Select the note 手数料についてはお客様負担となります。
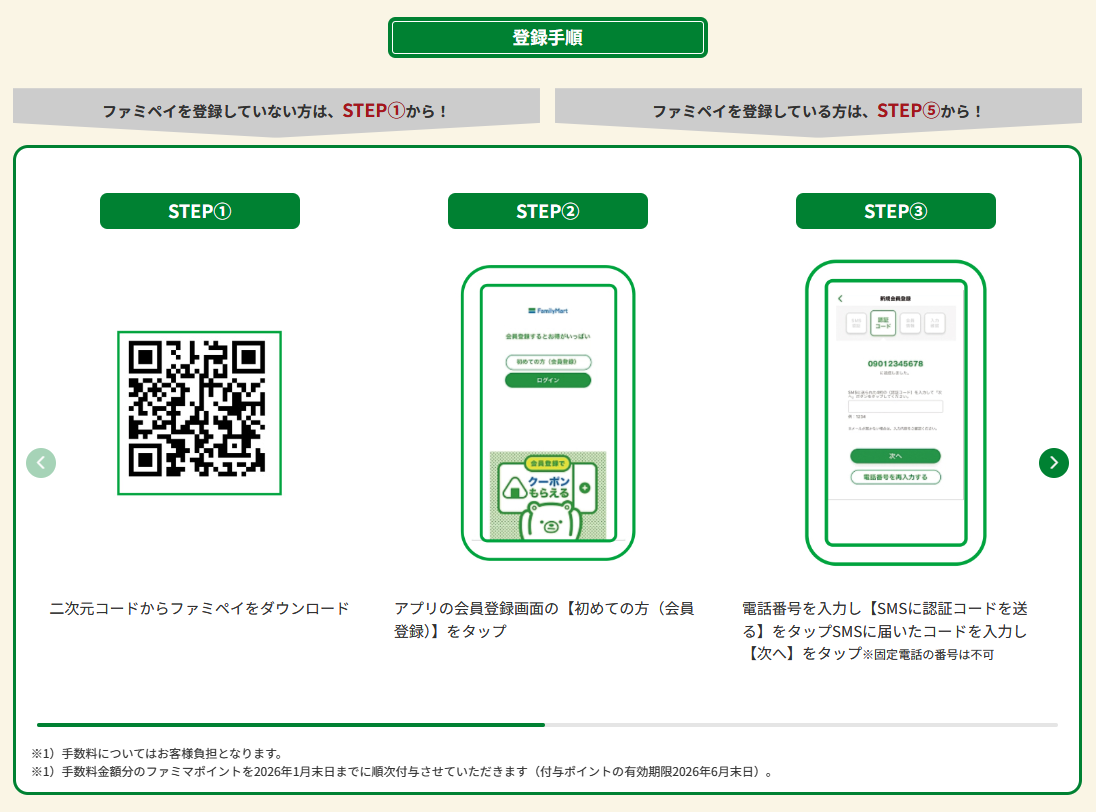1096x812 pixels. pos(159,753)
